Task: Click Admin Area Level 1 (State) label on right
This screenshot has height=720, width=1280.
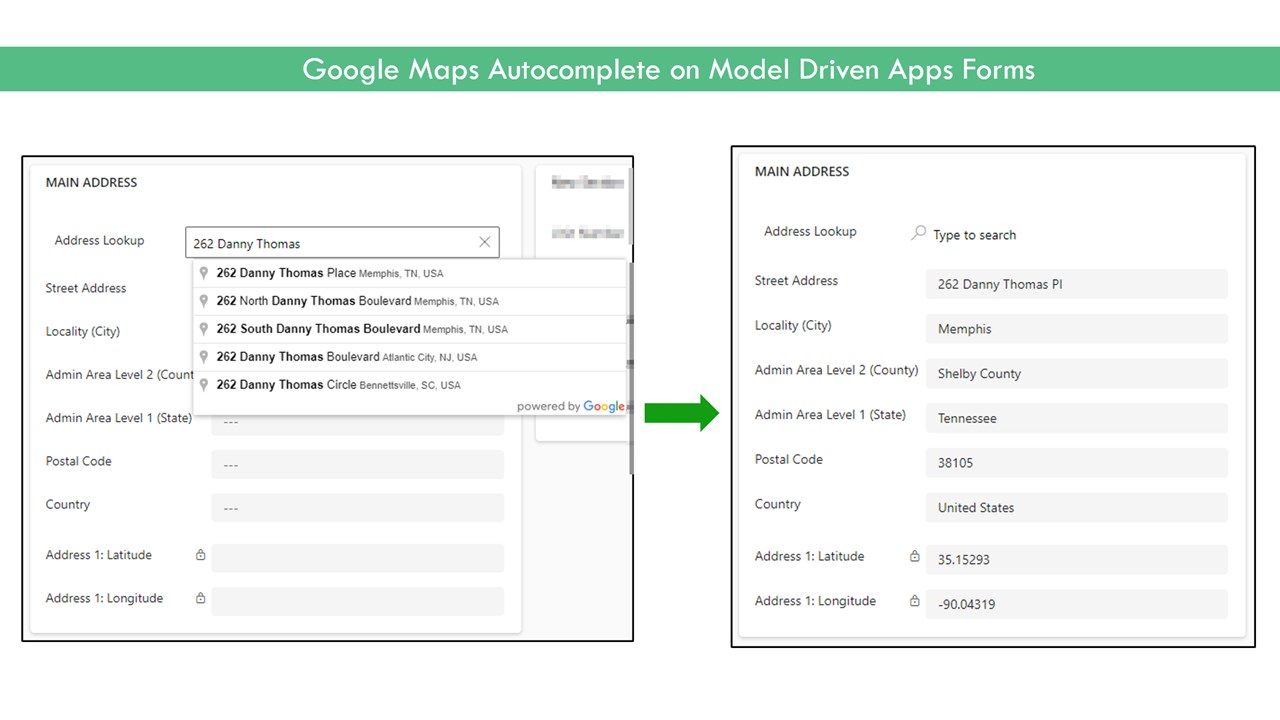Action: [830, 414]
